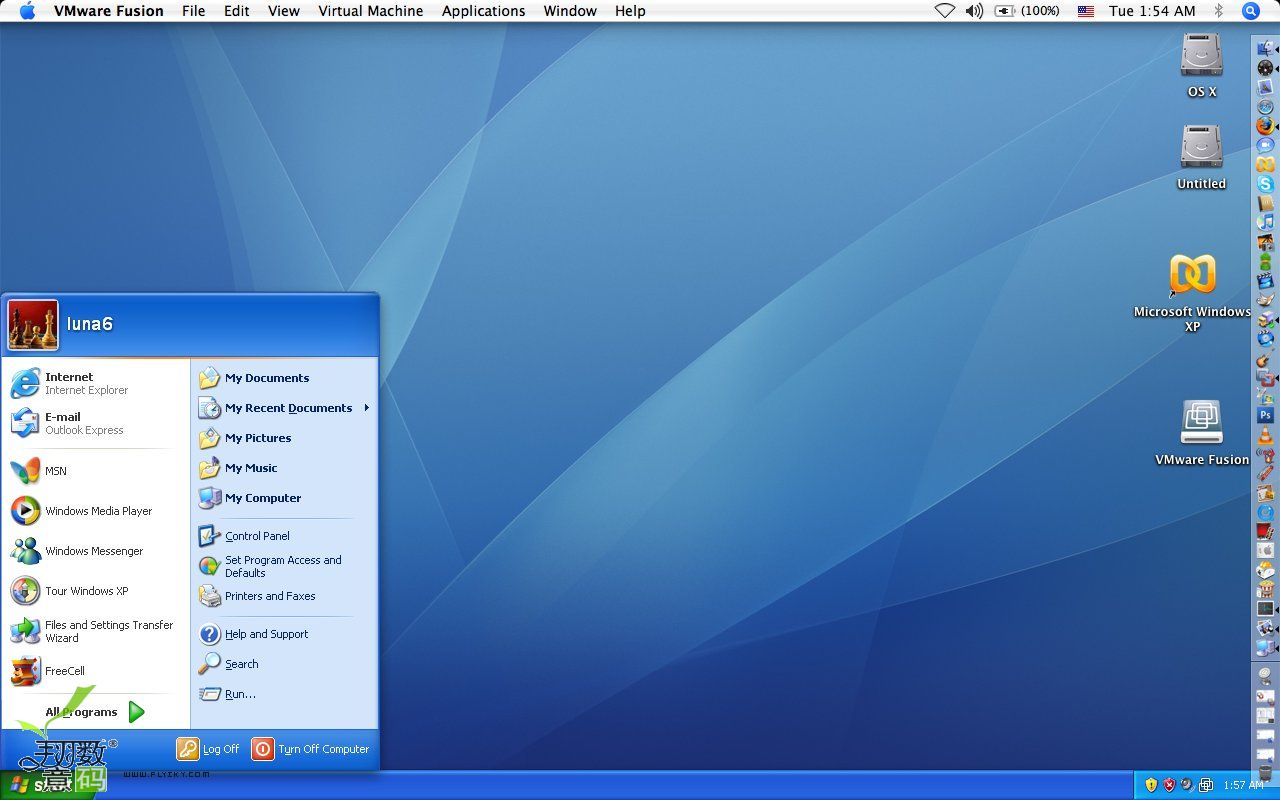1280x800 pixels.
Task: Click the Windows Start button
Action: (x=48, y=785)
